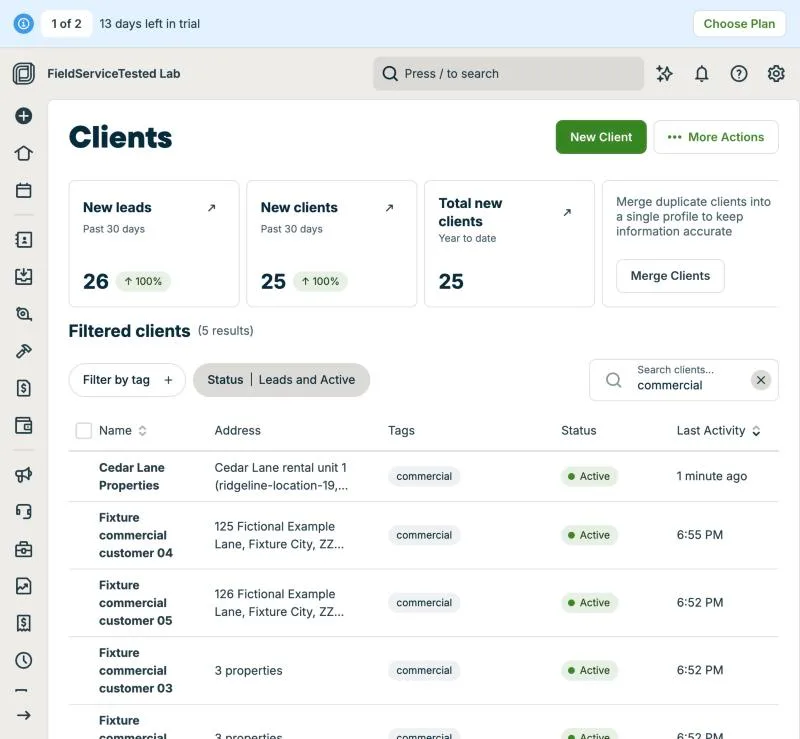This screenshot has height=739, width=800.
Task: Open Requests inbox icon in sidebar
Action: [23, 277]
